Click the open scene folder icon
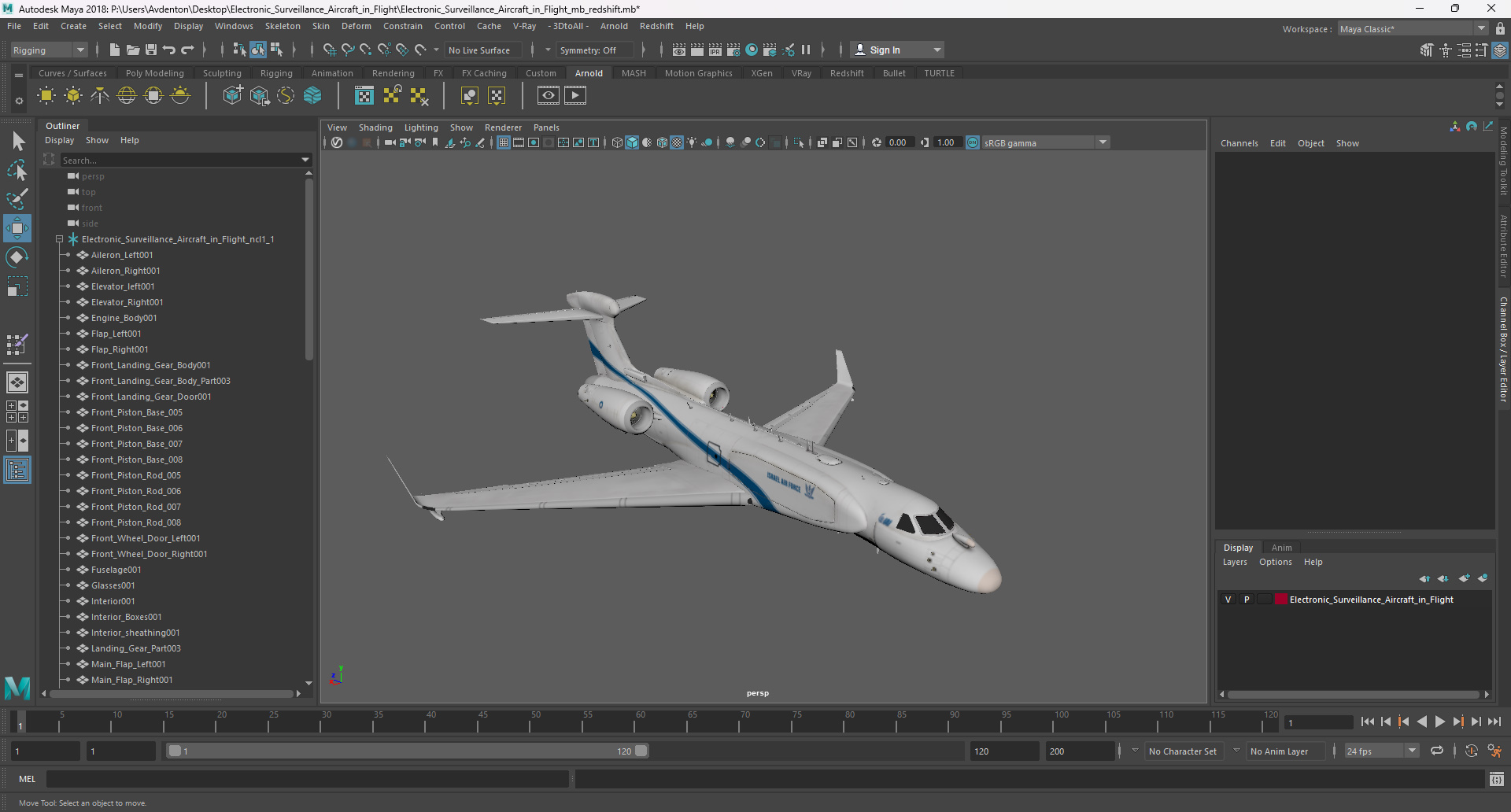 133,50
